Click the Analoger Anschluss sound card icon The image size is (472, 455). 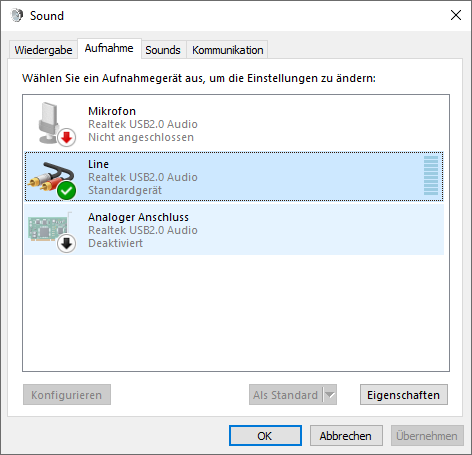pyautogui.click(x=50, y=227)
